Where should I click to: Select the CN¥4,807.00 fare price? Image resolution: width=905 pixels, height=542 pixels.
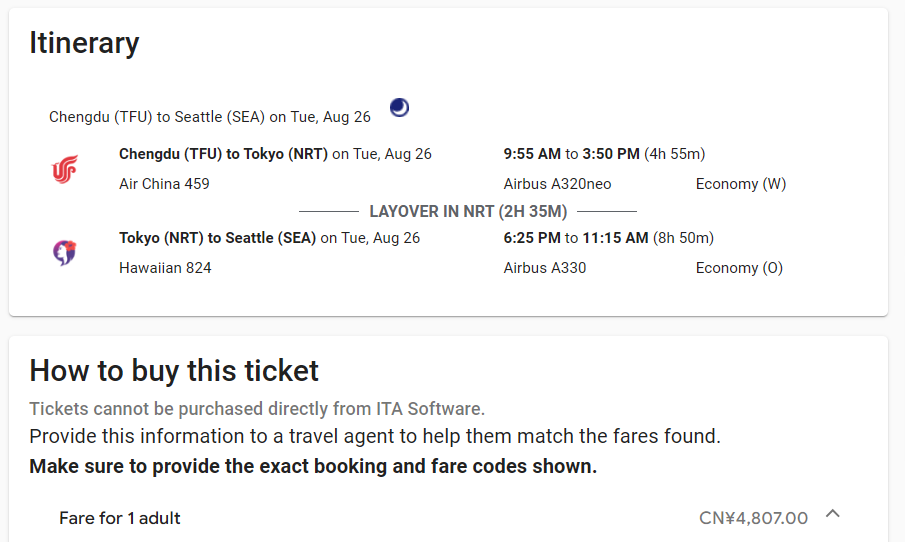tap(753, 518)
